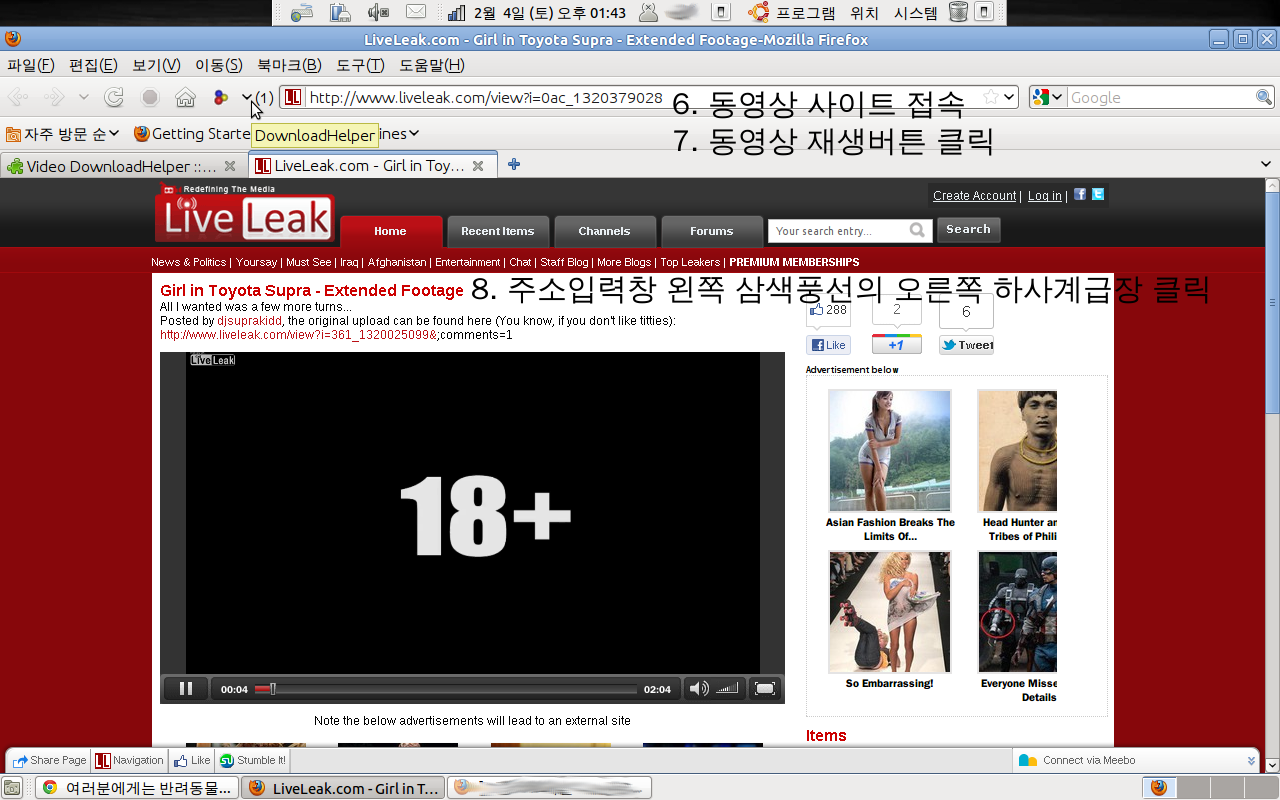Open the 이동(S) menu
1280x800 pixels.
coord(218,65)
